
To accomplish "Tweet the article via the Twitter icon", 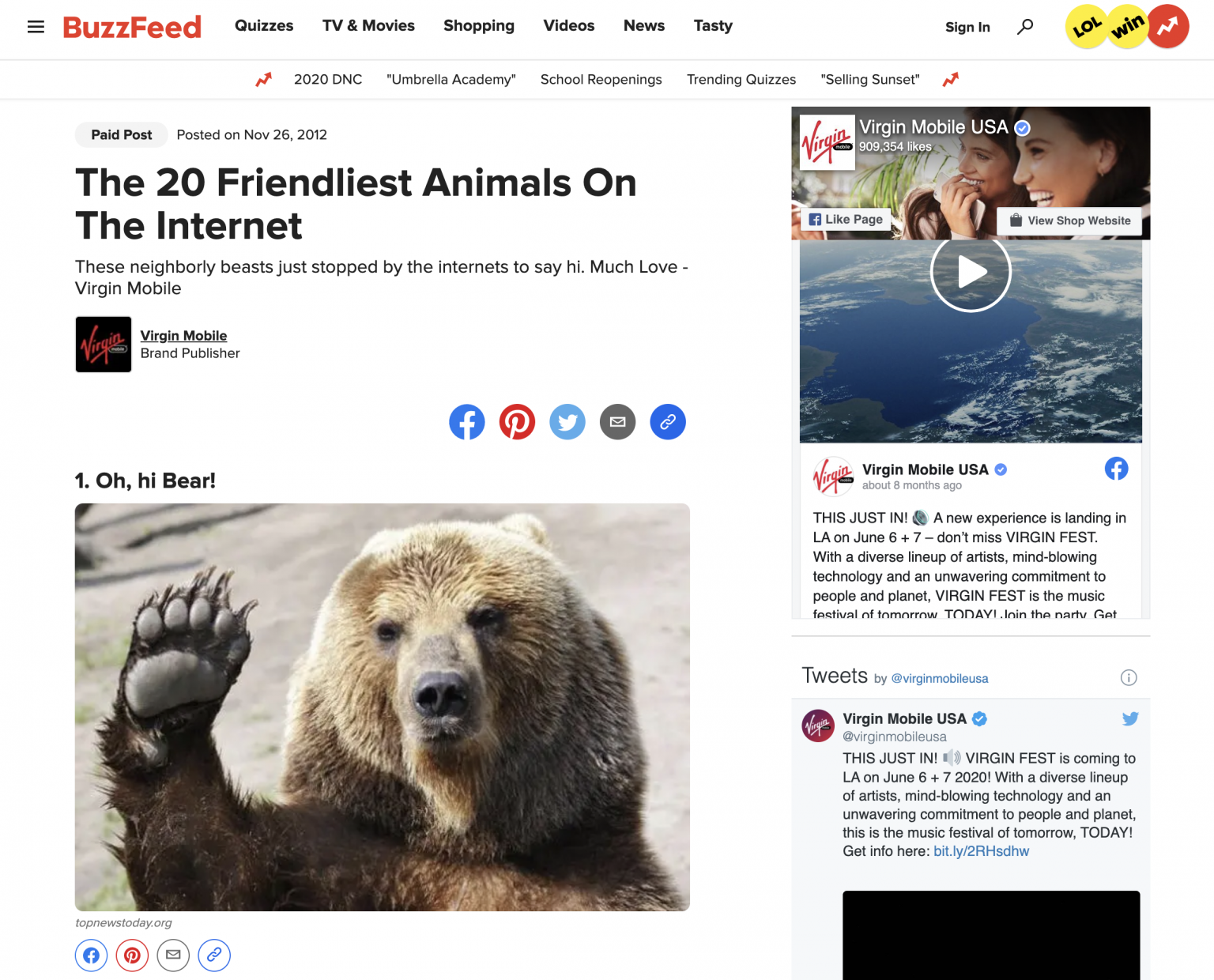I will tap(567, 421).
